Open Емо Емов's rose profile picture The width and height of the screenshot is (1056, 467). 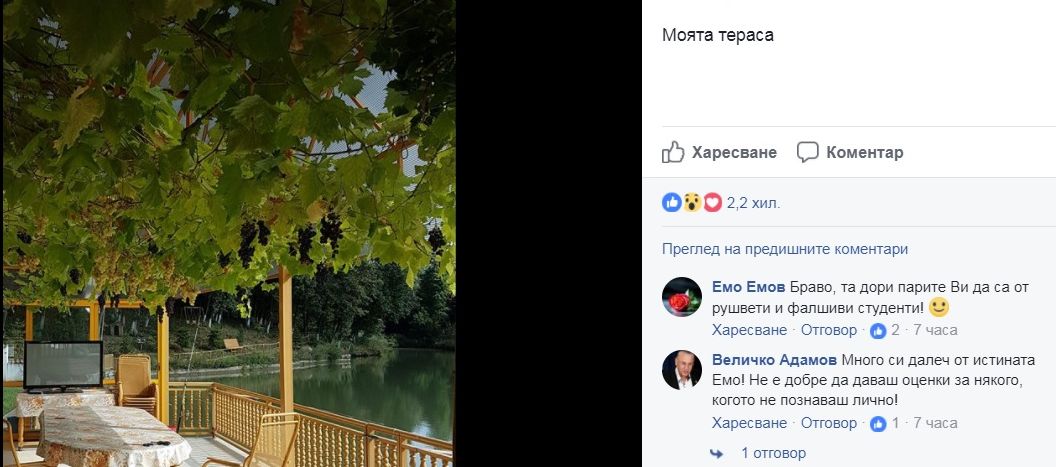(x=682, y=297)
